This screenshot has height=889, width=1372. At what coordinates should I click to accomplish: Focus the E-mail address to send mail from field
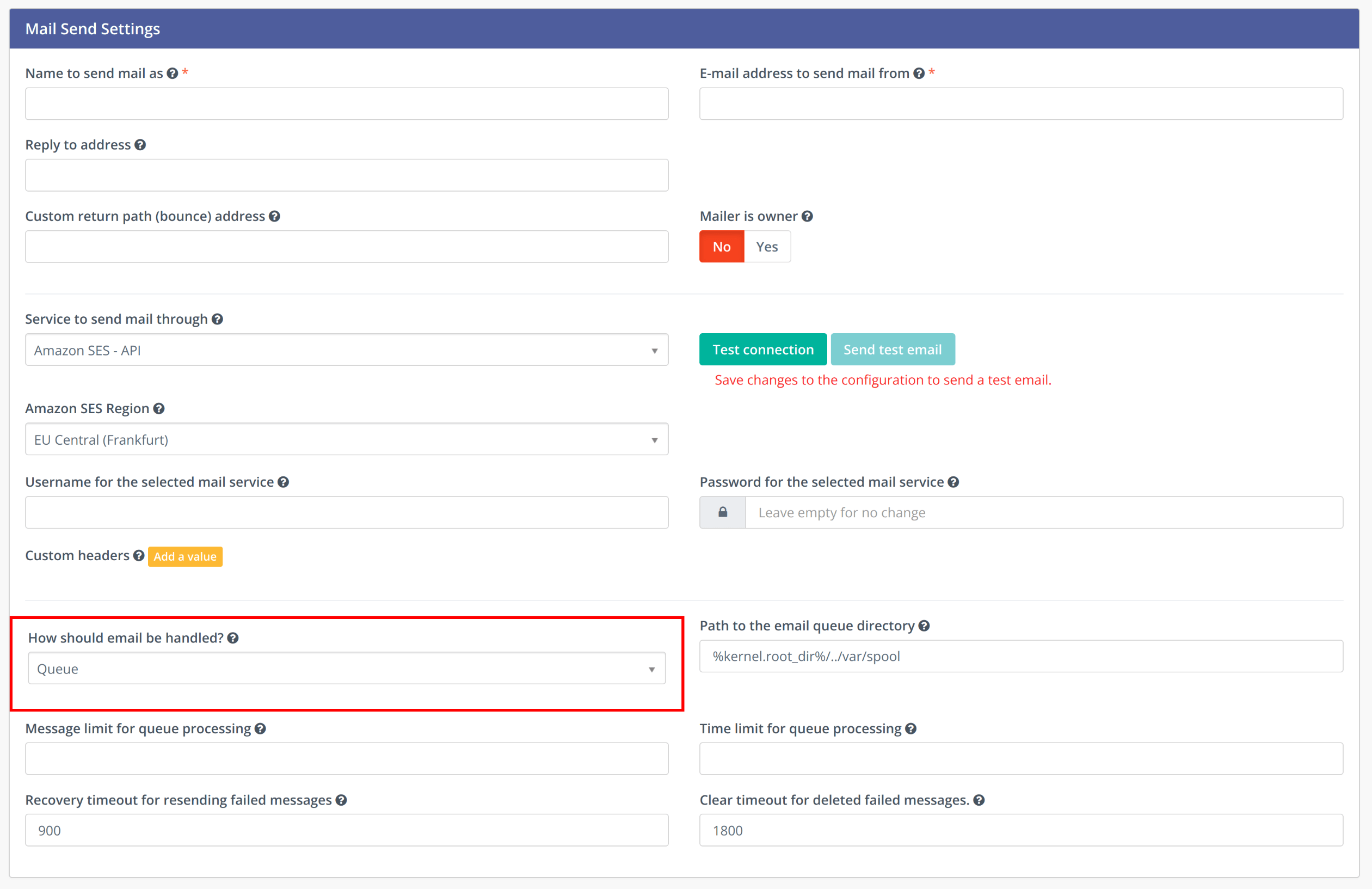1021,104
